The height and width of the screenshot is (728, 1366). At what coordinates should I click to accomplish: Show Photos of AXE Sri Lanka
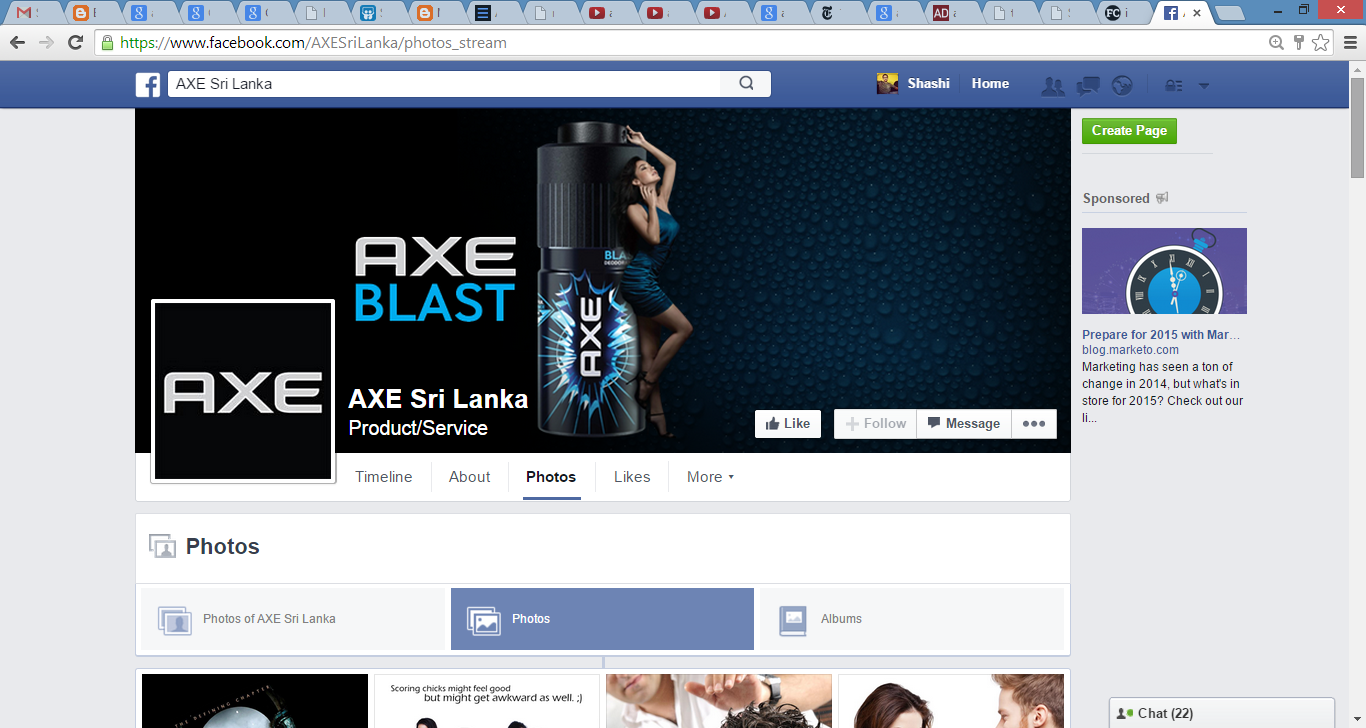(293, 619)
